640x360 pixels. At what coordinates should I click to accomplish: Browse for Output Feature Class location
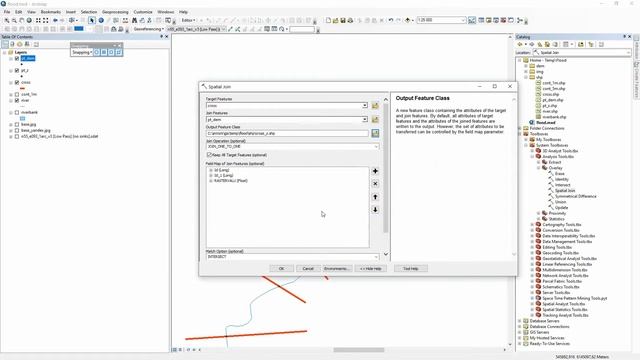pyautogui.click(x=375, y=133)
